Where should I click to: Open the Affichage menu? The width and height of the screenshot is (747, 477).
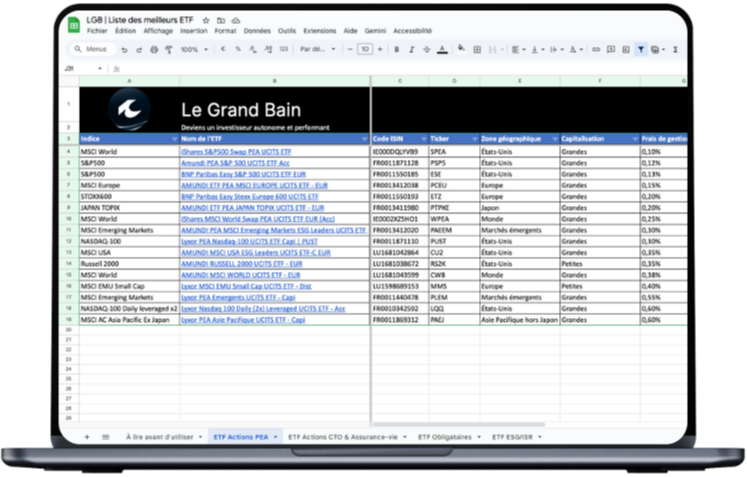pos(158,30)
